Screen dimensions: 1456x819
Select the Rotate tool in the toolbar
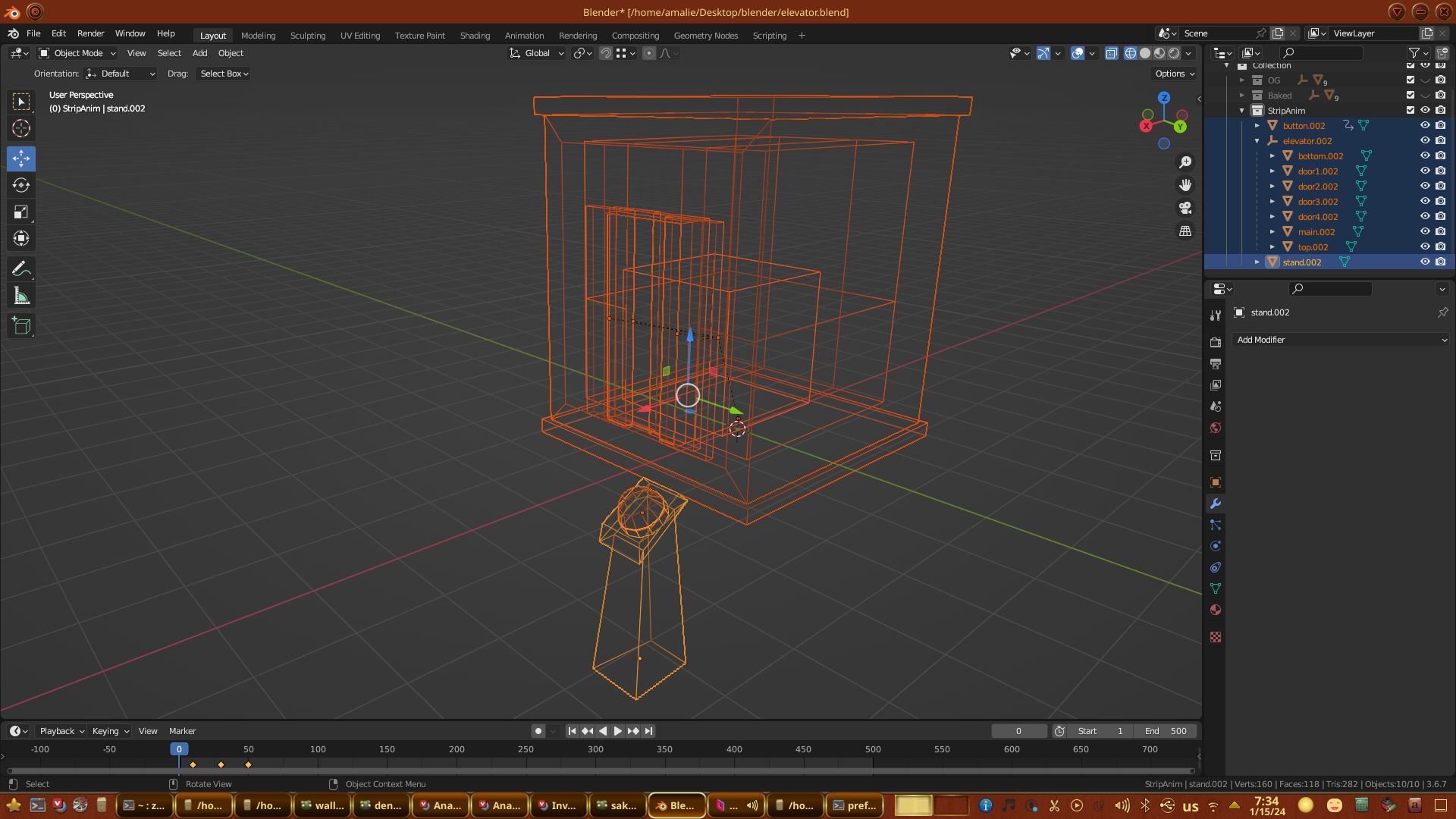[x=21, y=185]
